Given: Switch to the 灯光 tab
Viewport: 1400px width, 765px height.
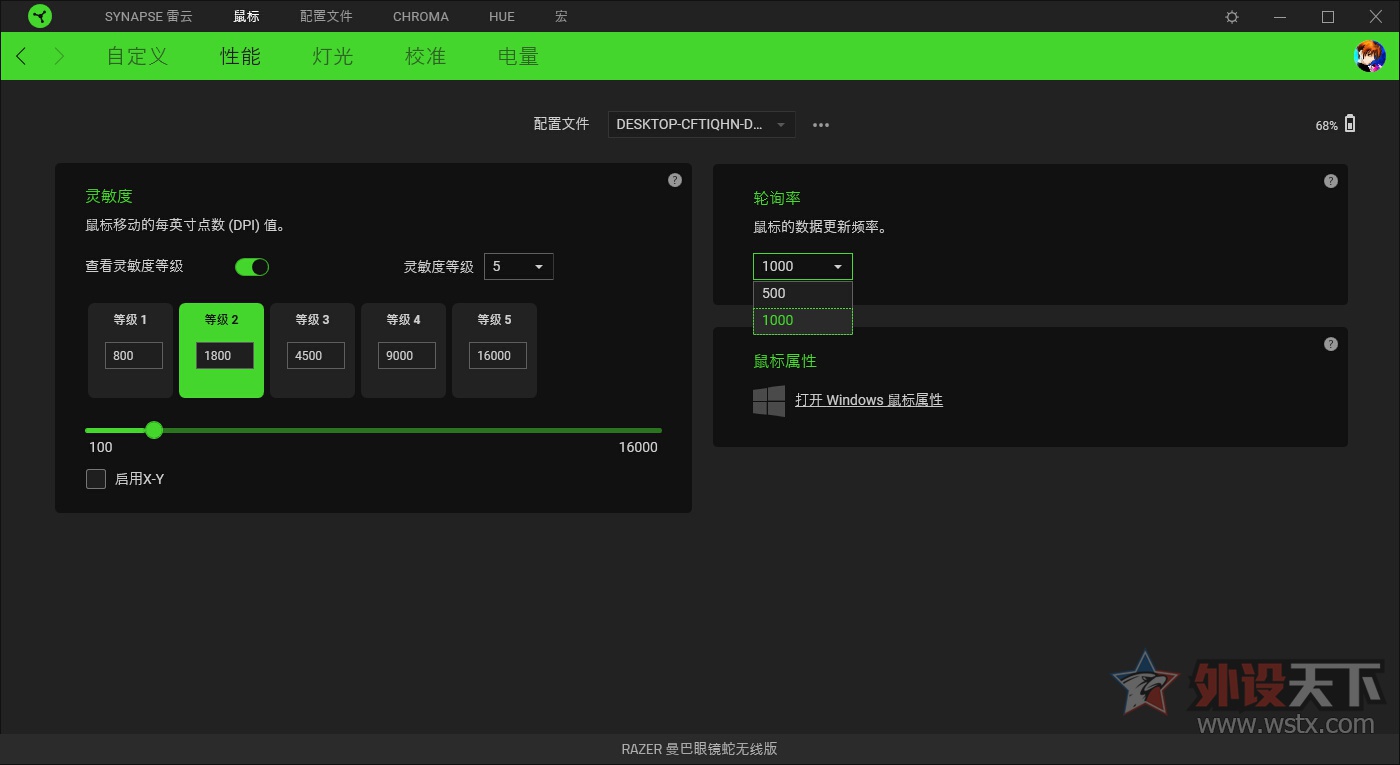Looking at the screenshot, I should click(331, 56).
